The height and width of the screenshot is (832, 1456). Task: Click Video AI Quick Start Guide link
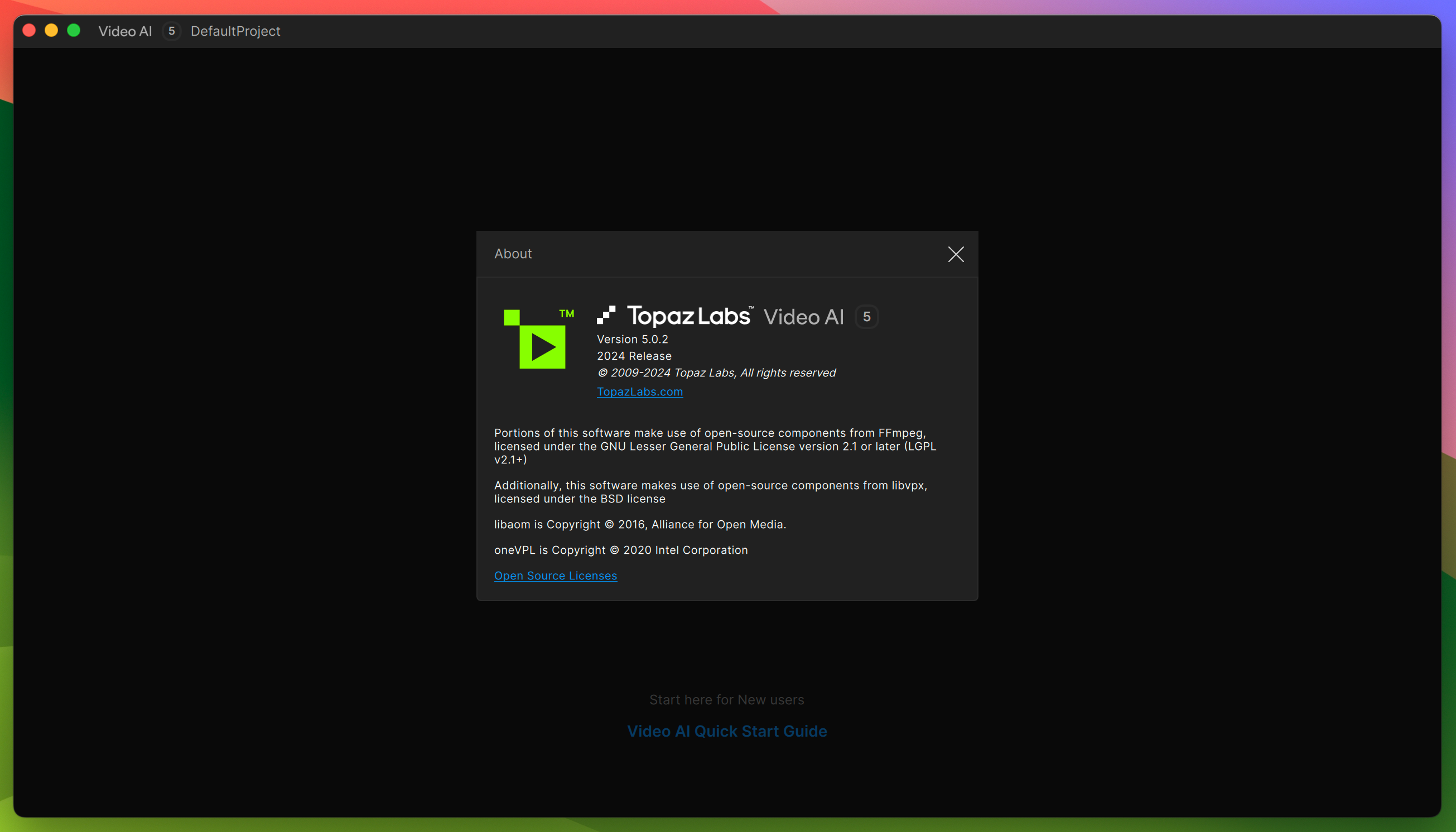tap(727, 730)
